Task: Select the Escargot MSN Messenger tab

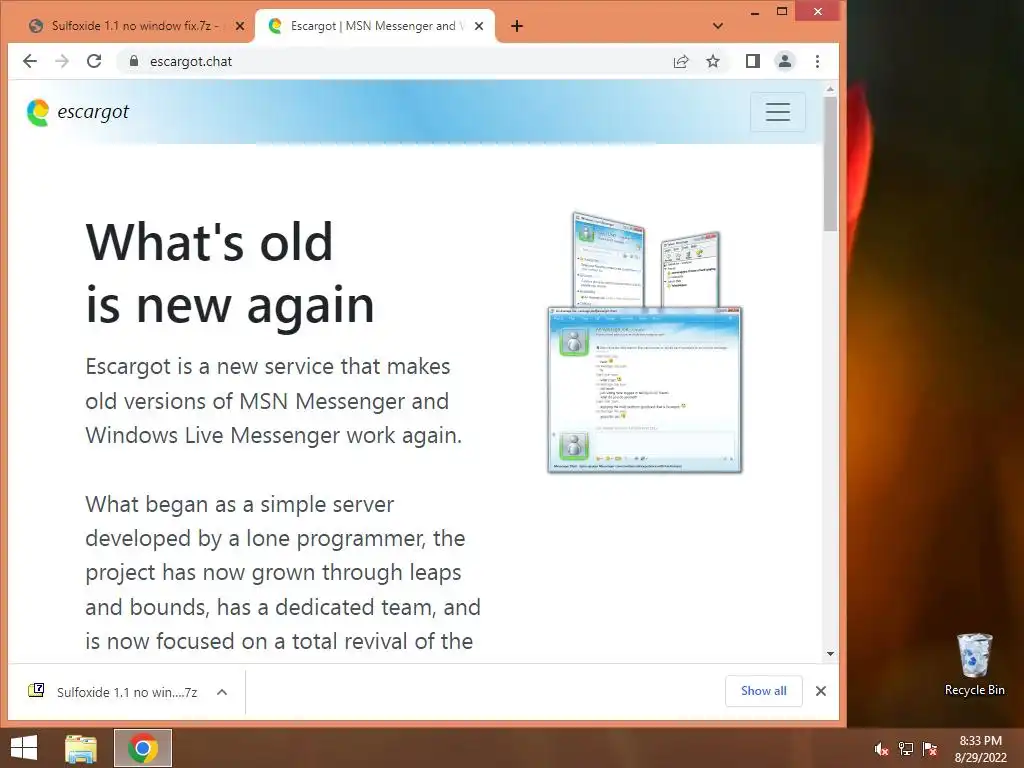Action: pyautogui.click(x=374, y=26)
